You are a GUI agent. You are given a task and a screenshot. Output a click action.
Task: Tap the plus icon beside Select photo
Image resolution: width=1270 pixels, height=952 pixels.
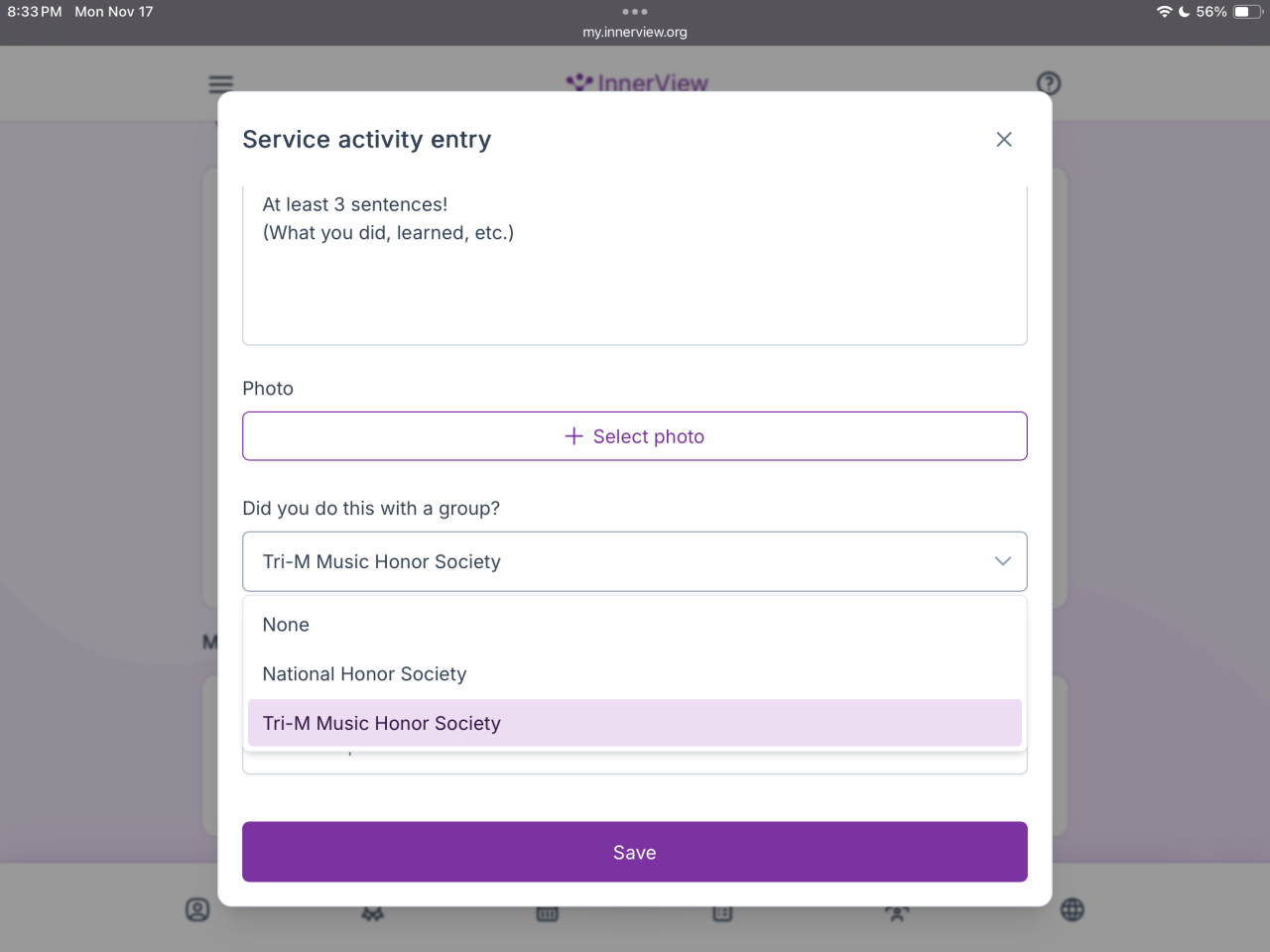point(573,436)
